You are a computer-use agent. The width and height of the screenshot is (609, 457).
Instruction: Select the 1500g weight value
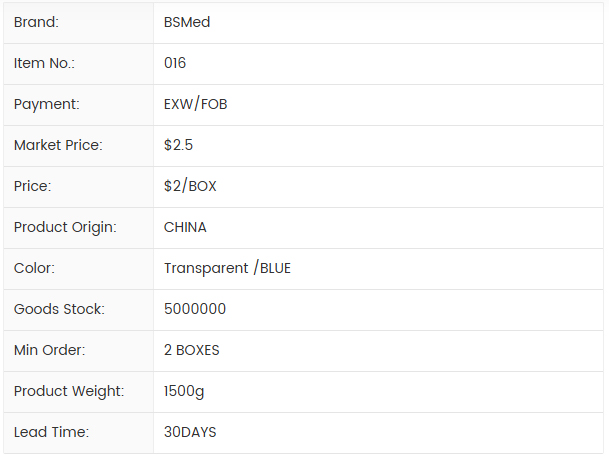click(184, 391)
